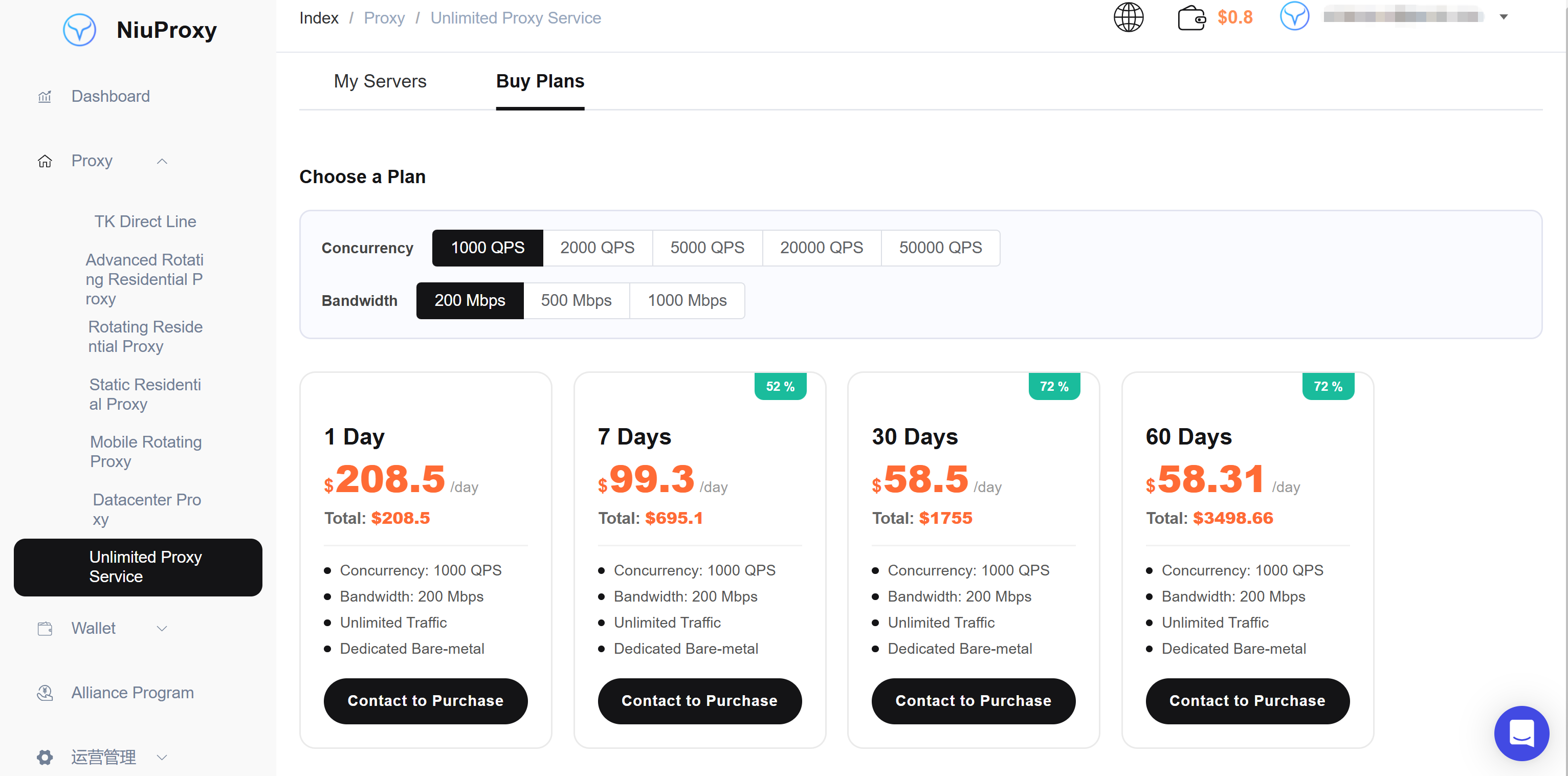Click the Index breadcrumb link
Image resolution: width=1568 pixels, height=776 pixels.
pos(318,18)
